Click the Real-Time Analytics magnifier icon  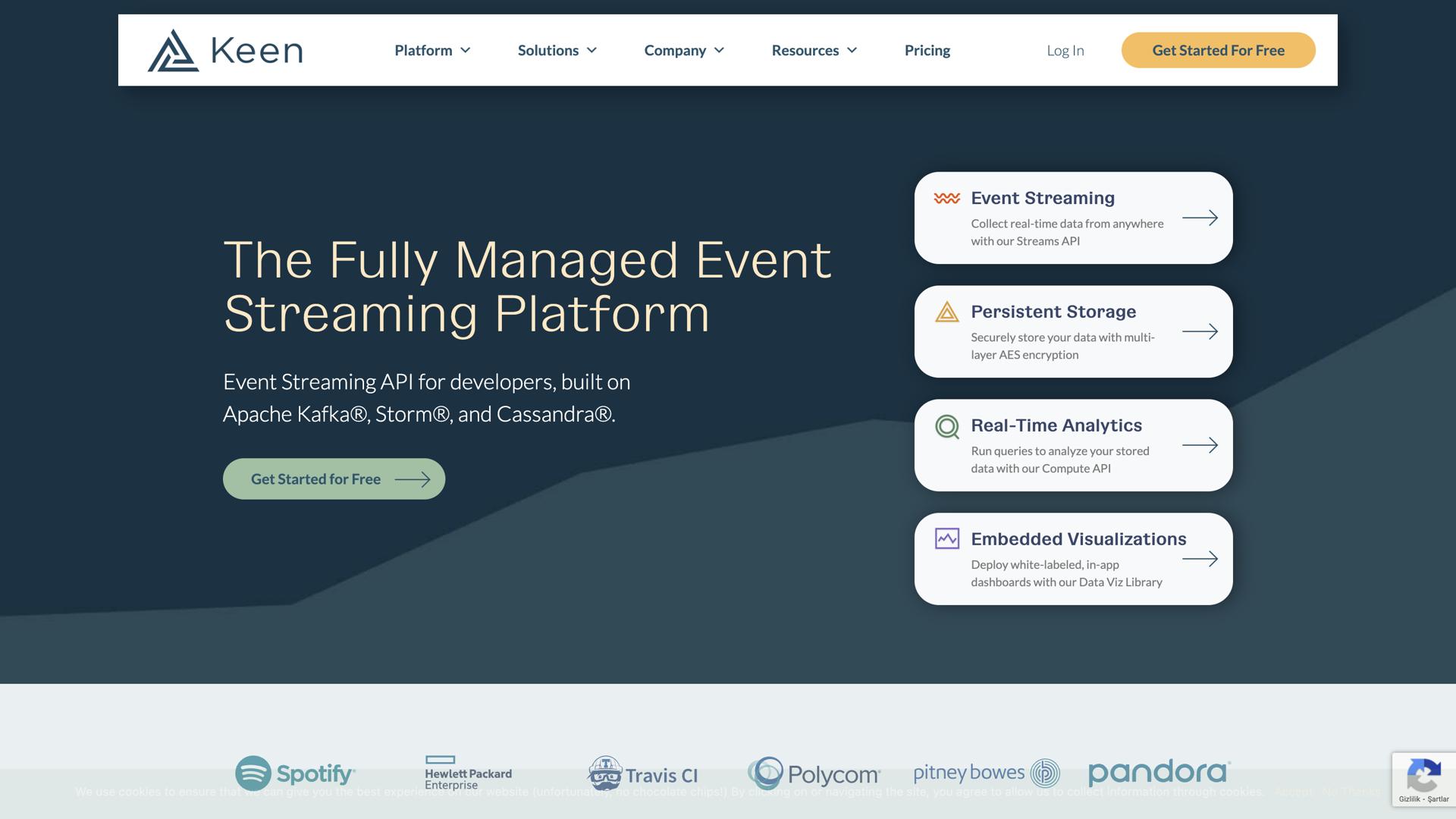(946, 426)
